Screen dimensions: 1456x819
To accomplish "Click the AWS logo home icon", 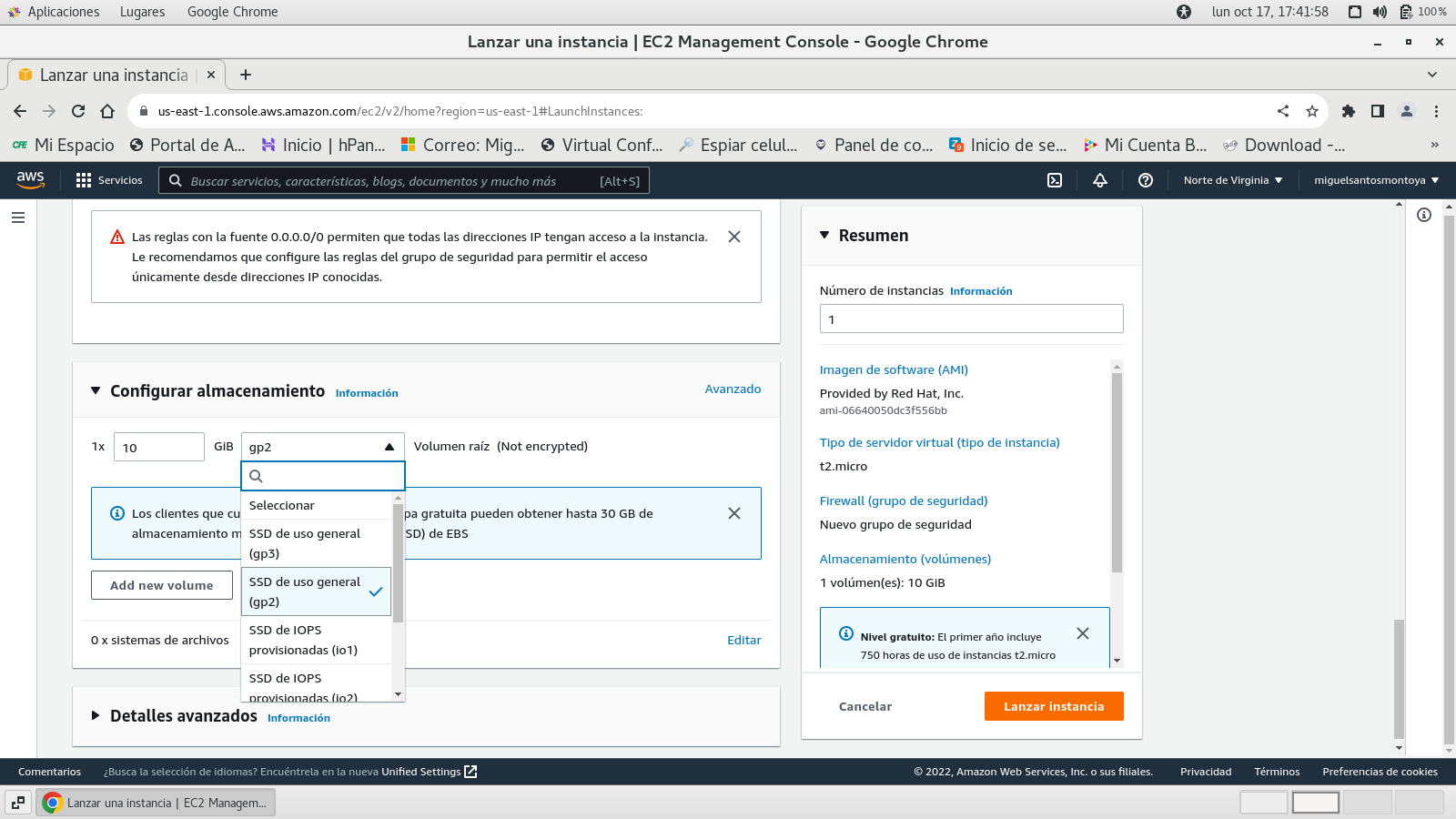I will [30, 180].
